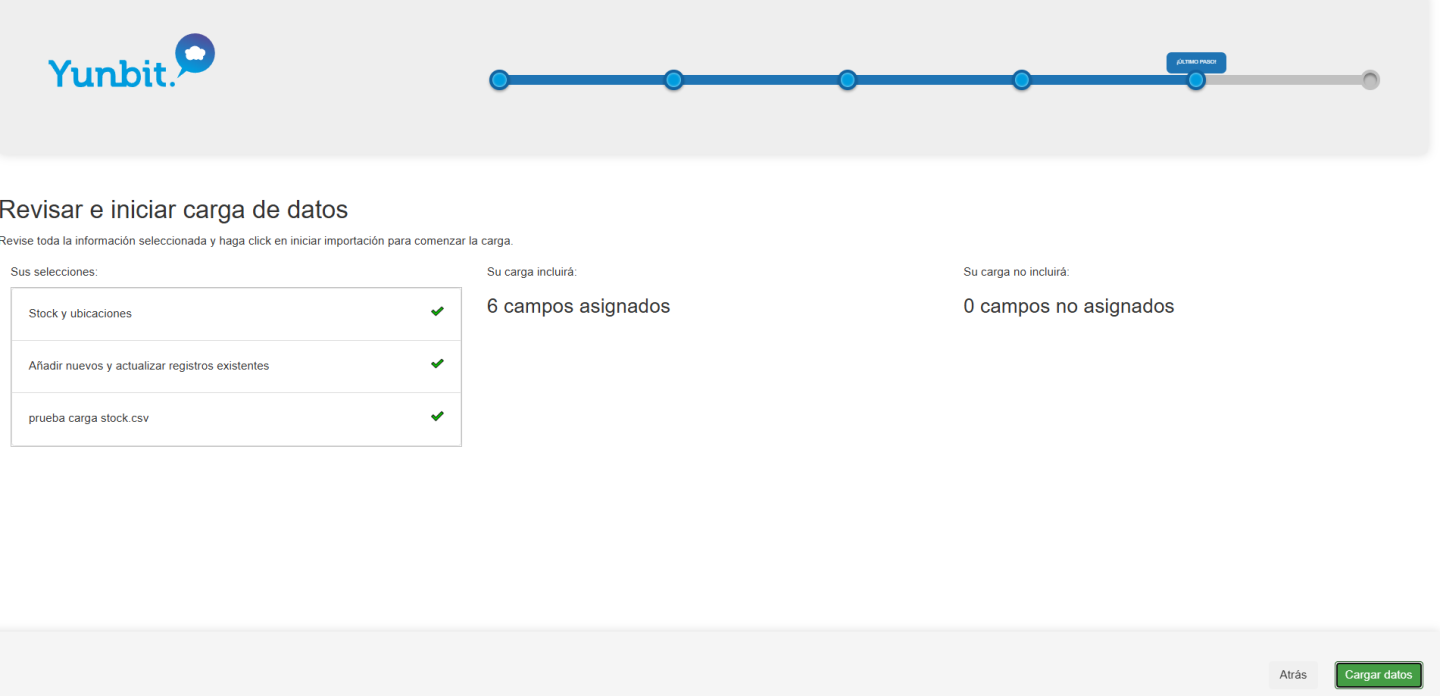Screen dimensions: 1440x696
Task: Click checkmark beside prueba carga stock.csv
Action: tap(437, 416)
